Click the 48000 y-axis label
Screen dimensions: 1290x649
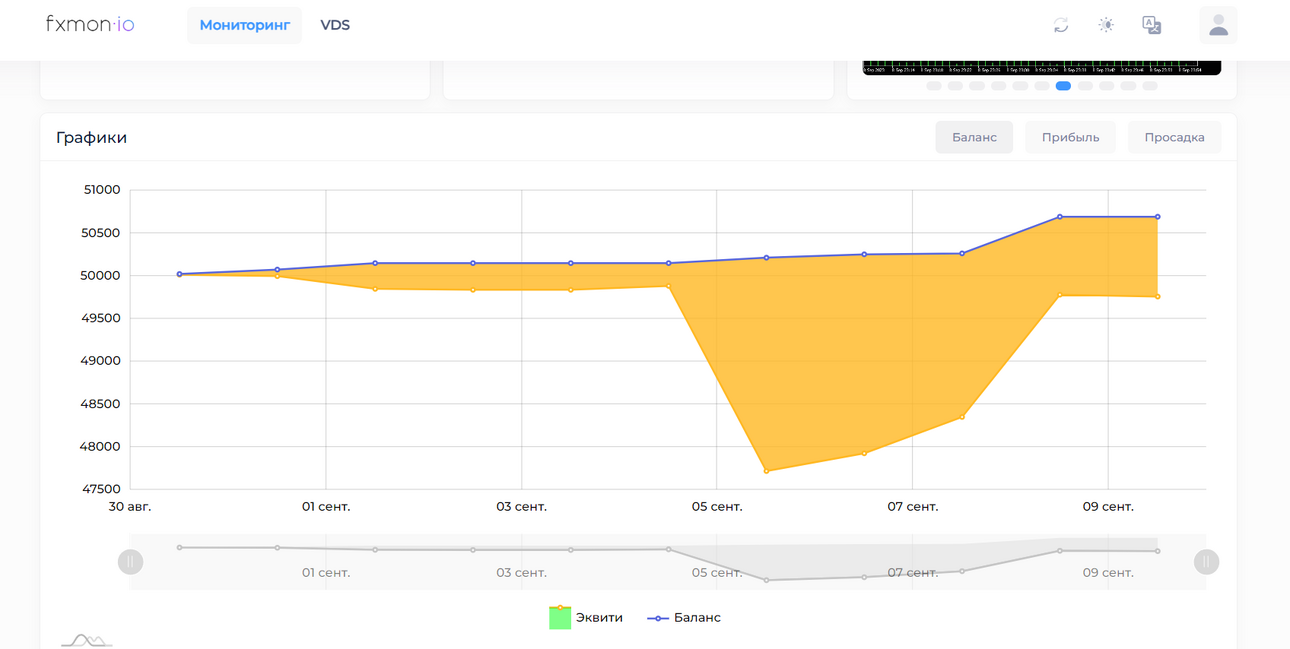(x=100, y=447)
